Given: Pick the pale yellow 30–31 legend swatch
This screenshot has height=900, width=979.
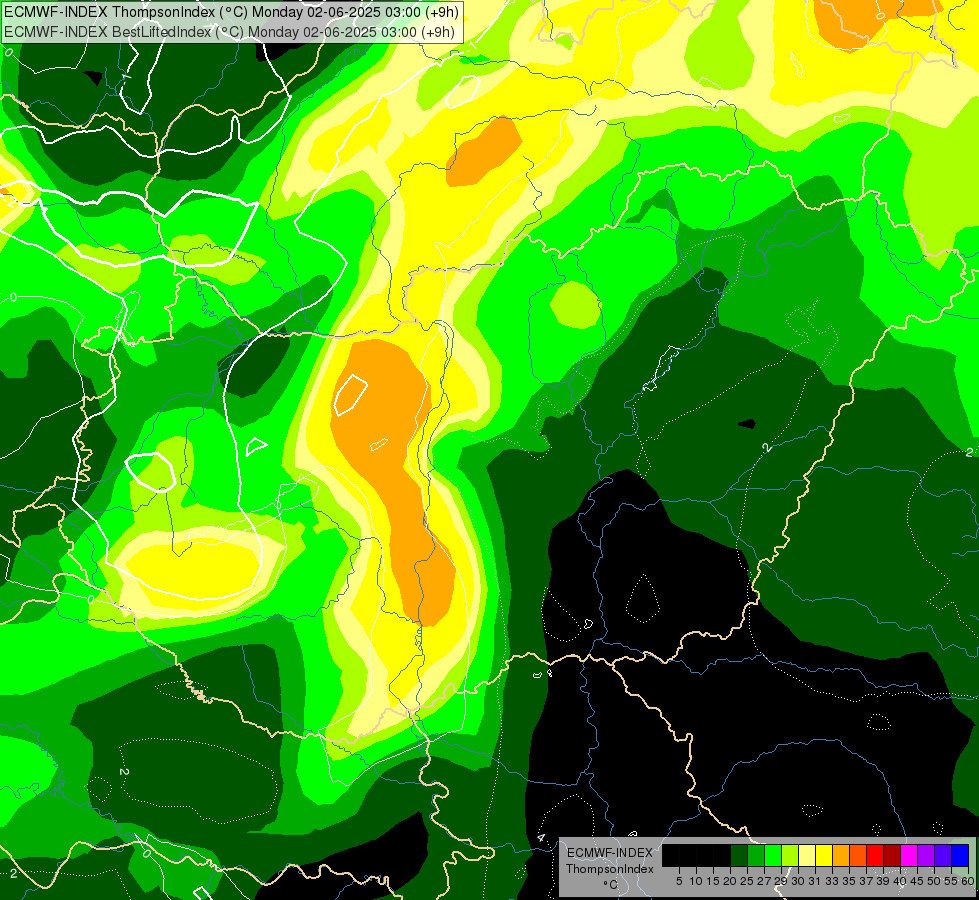Looking at the screenshot, I should 807,855.
